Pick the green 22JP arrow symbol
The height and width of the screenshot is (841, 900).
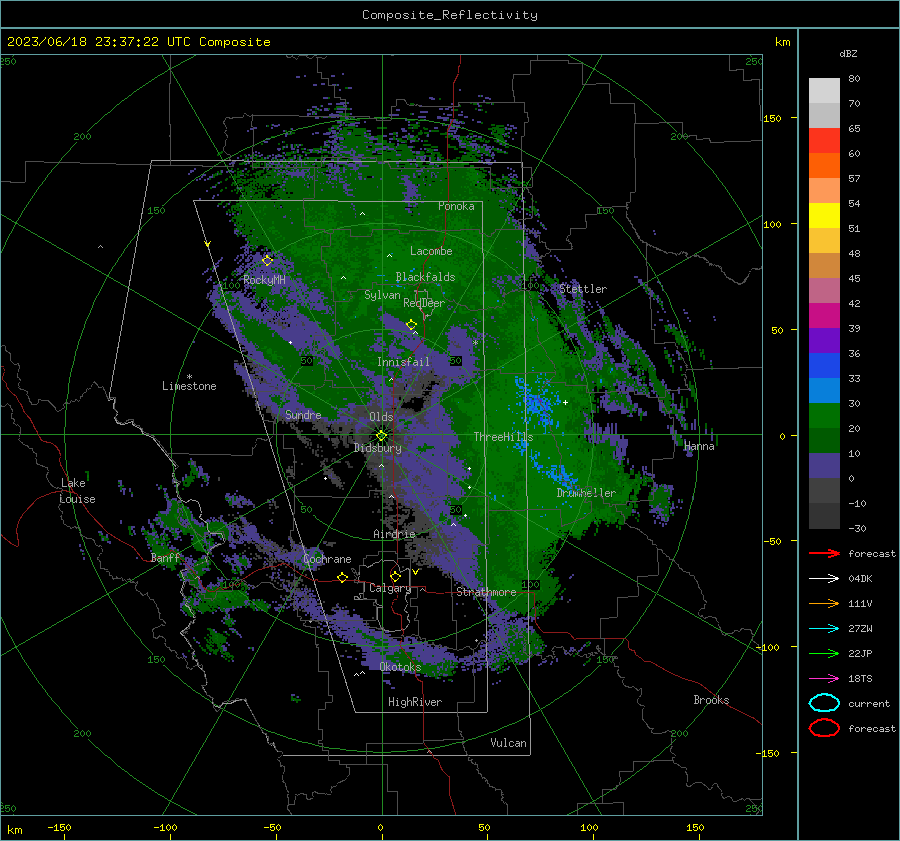824,653
